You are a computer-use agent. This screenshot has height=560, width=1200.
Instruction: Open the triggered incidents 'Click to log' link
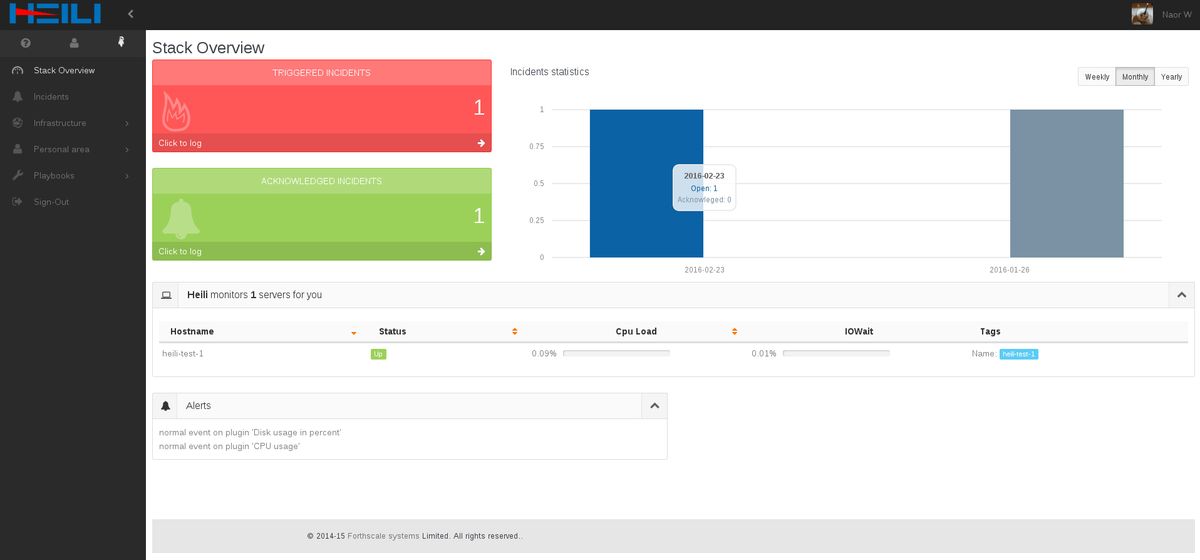[180, 143]
